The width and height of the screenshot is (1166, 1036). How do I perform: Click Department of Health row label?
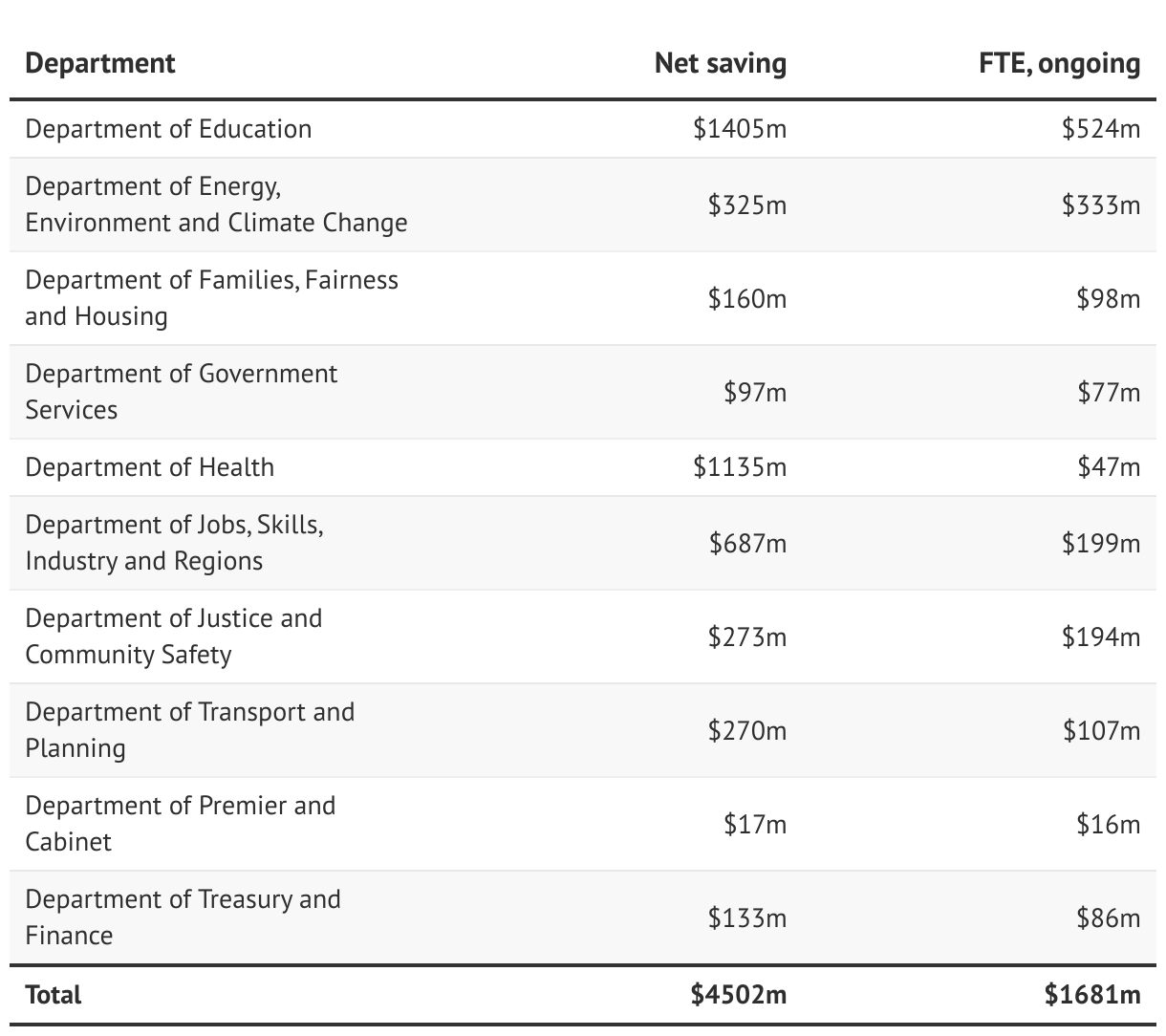(149, 467)
